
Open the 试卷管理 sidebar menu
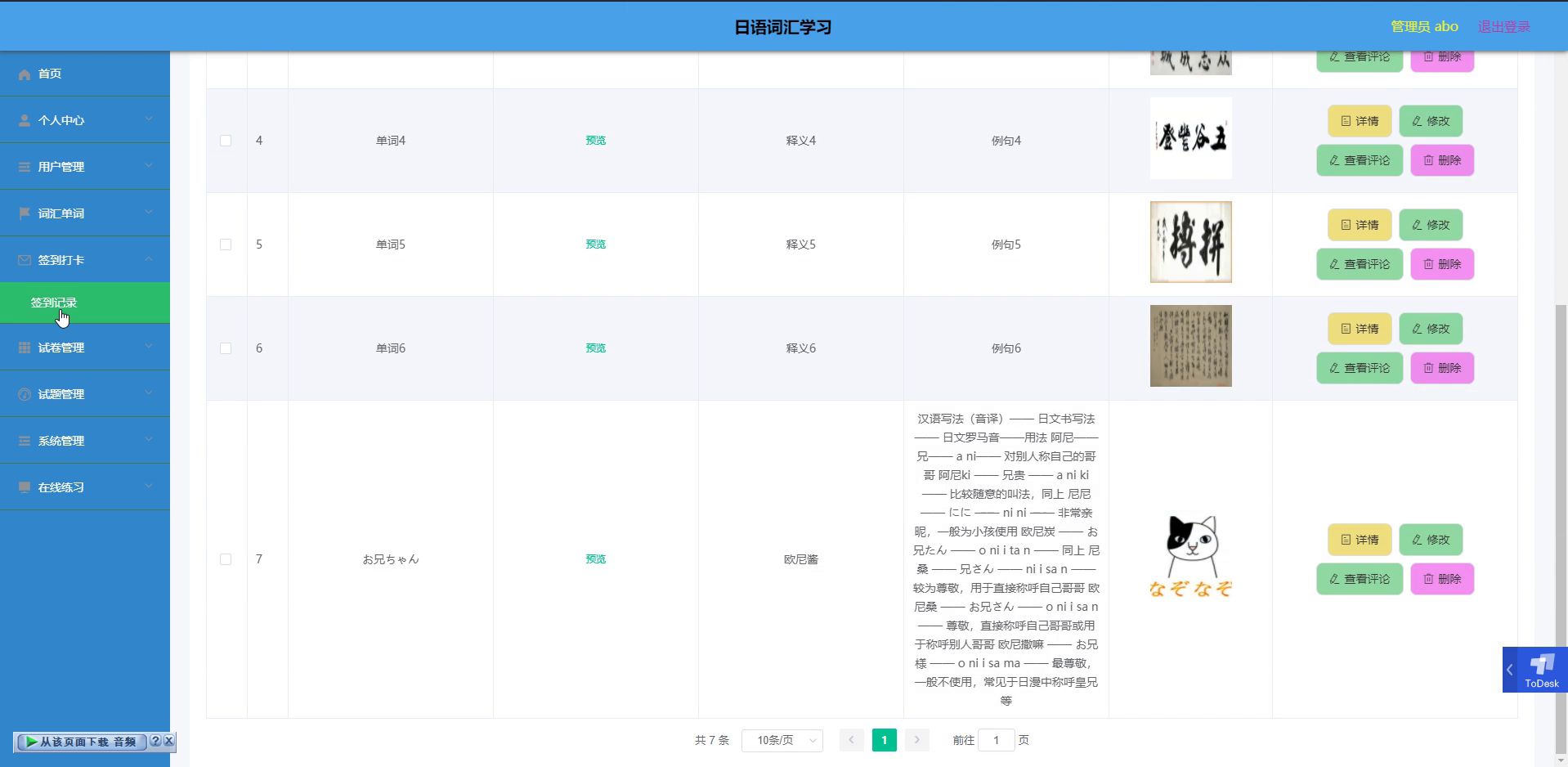[x=85, y=348]
